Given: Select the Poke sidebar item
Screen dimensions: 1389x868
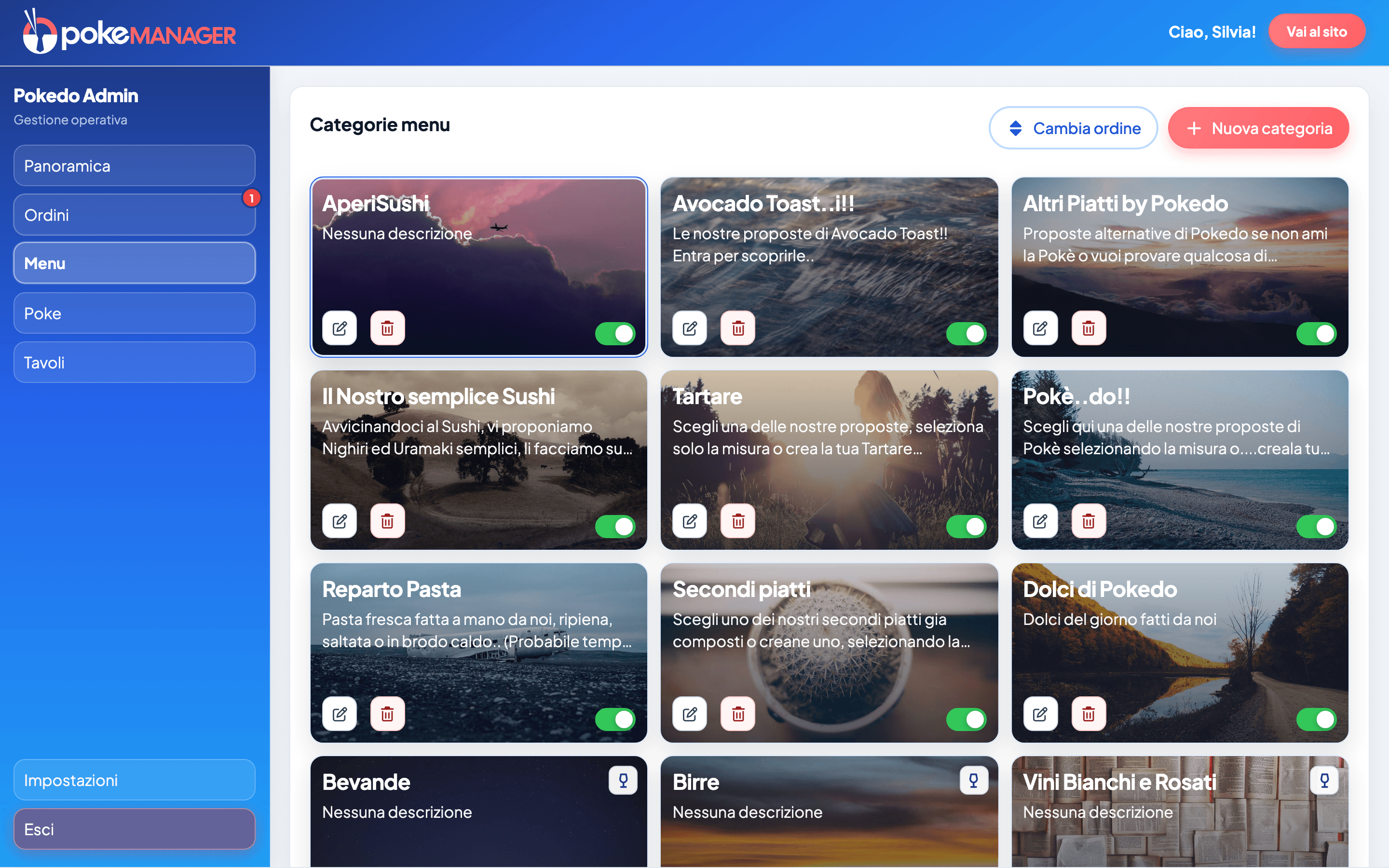Looking at the screenshot, I should [x=134, y=313].
